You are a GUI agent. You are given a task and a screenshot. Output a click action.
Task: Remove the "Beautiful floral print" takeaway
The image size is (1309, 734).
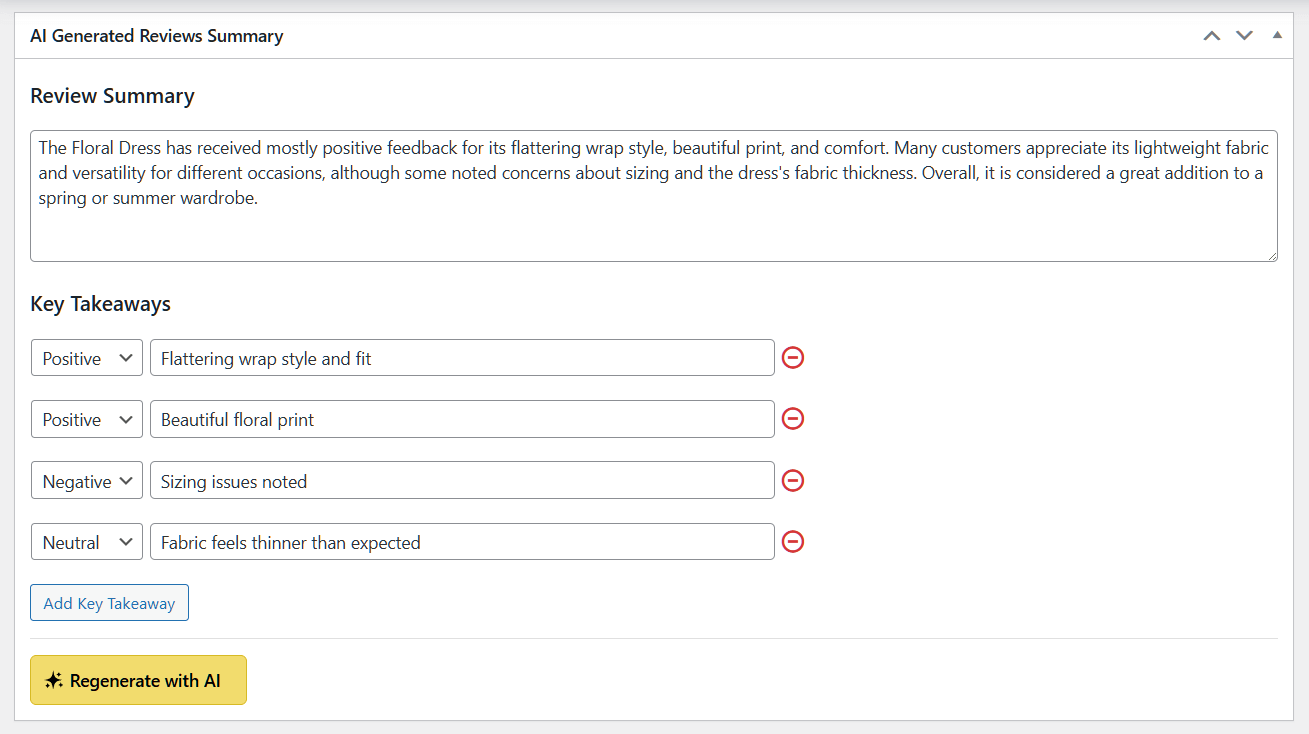point(793,419)
